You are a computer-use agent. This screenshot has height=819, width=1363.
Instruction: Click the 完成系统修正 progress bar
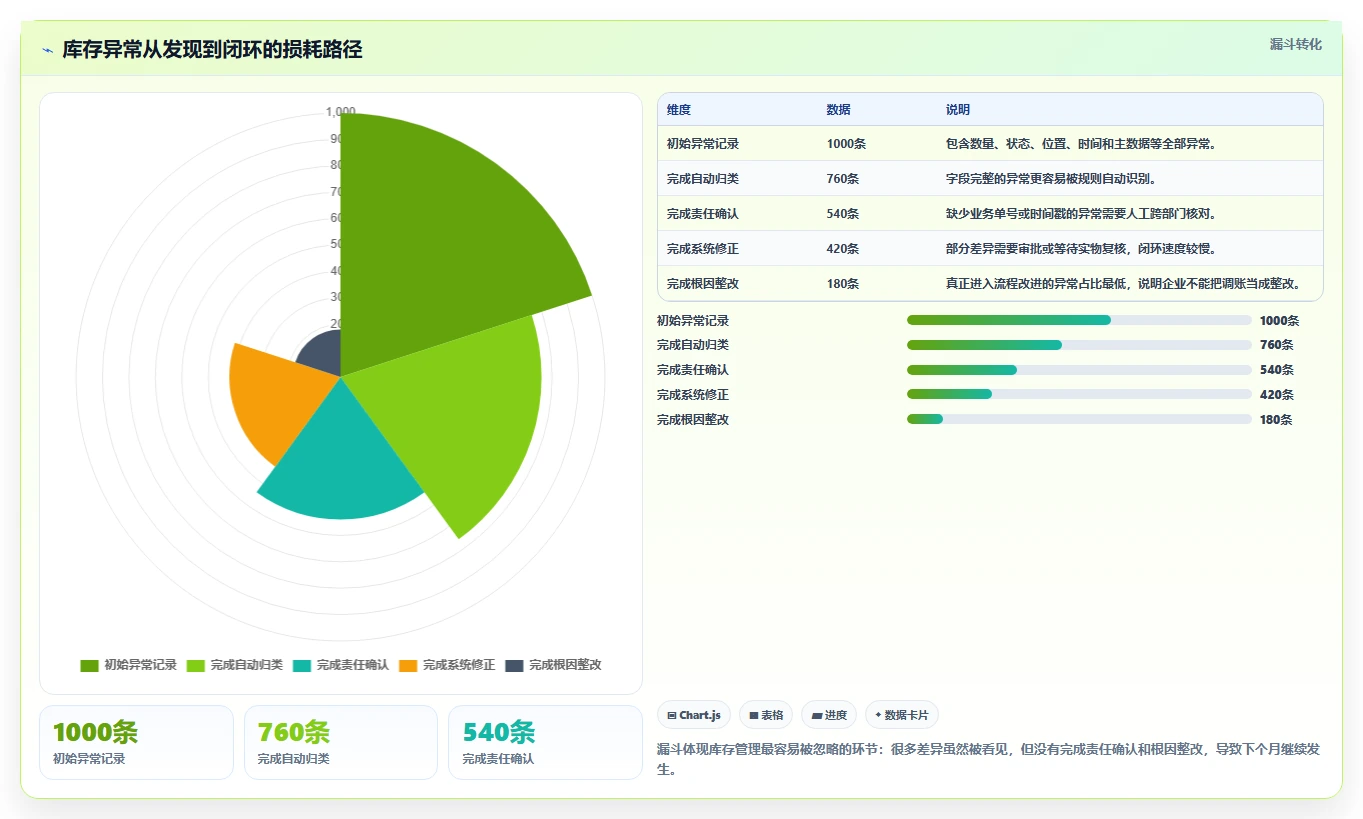click(x=1079, y=395)
